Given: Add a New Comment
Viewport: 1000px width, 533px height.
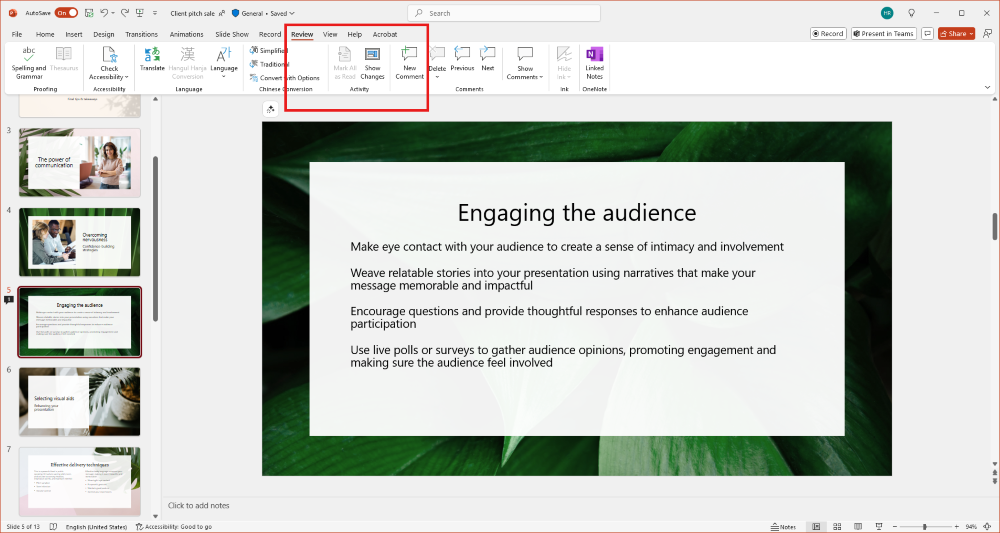Looking at the screenshot, I should tap(409, 63).
